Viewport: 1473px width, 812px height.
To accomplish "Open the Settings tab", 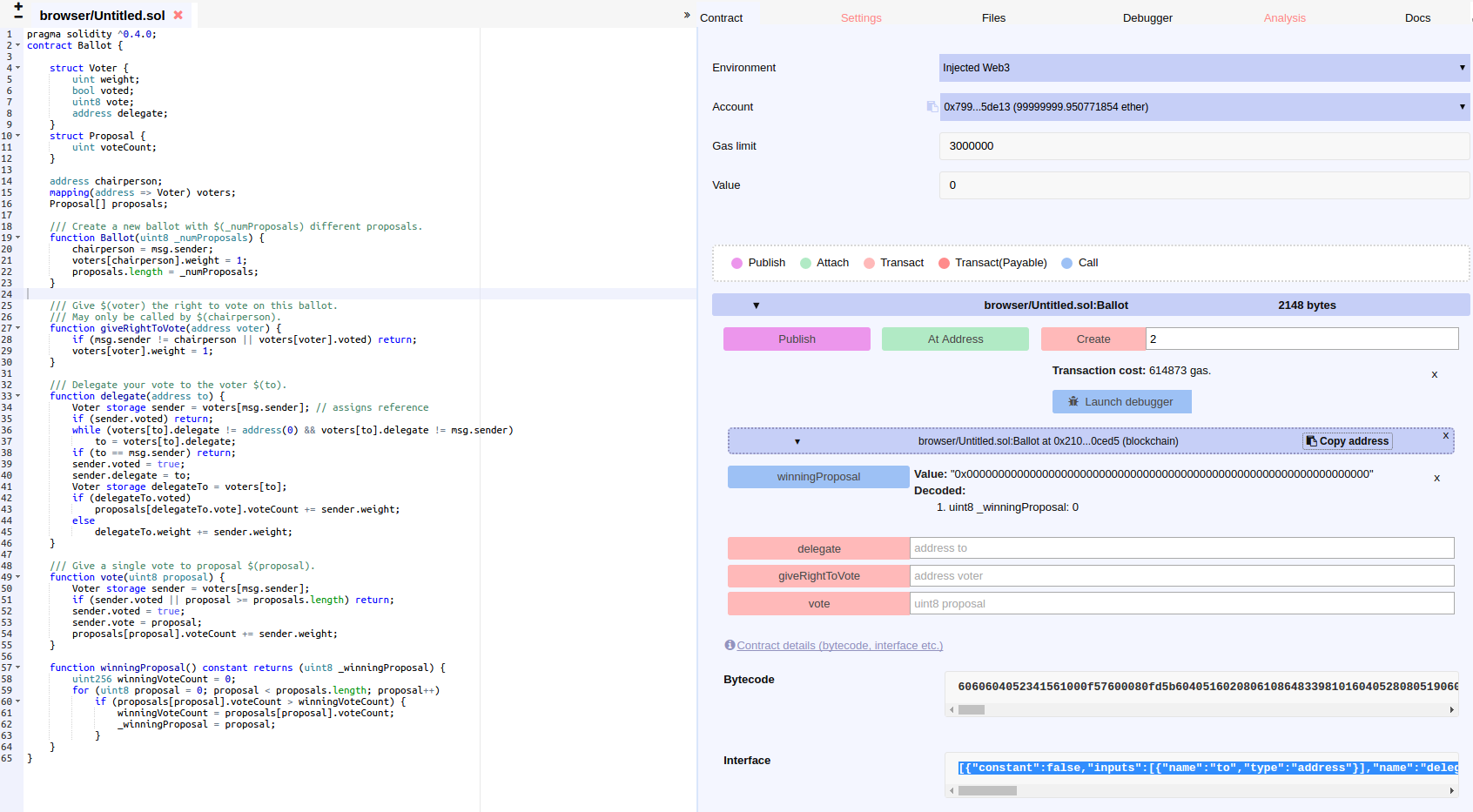I will (860, 17).
